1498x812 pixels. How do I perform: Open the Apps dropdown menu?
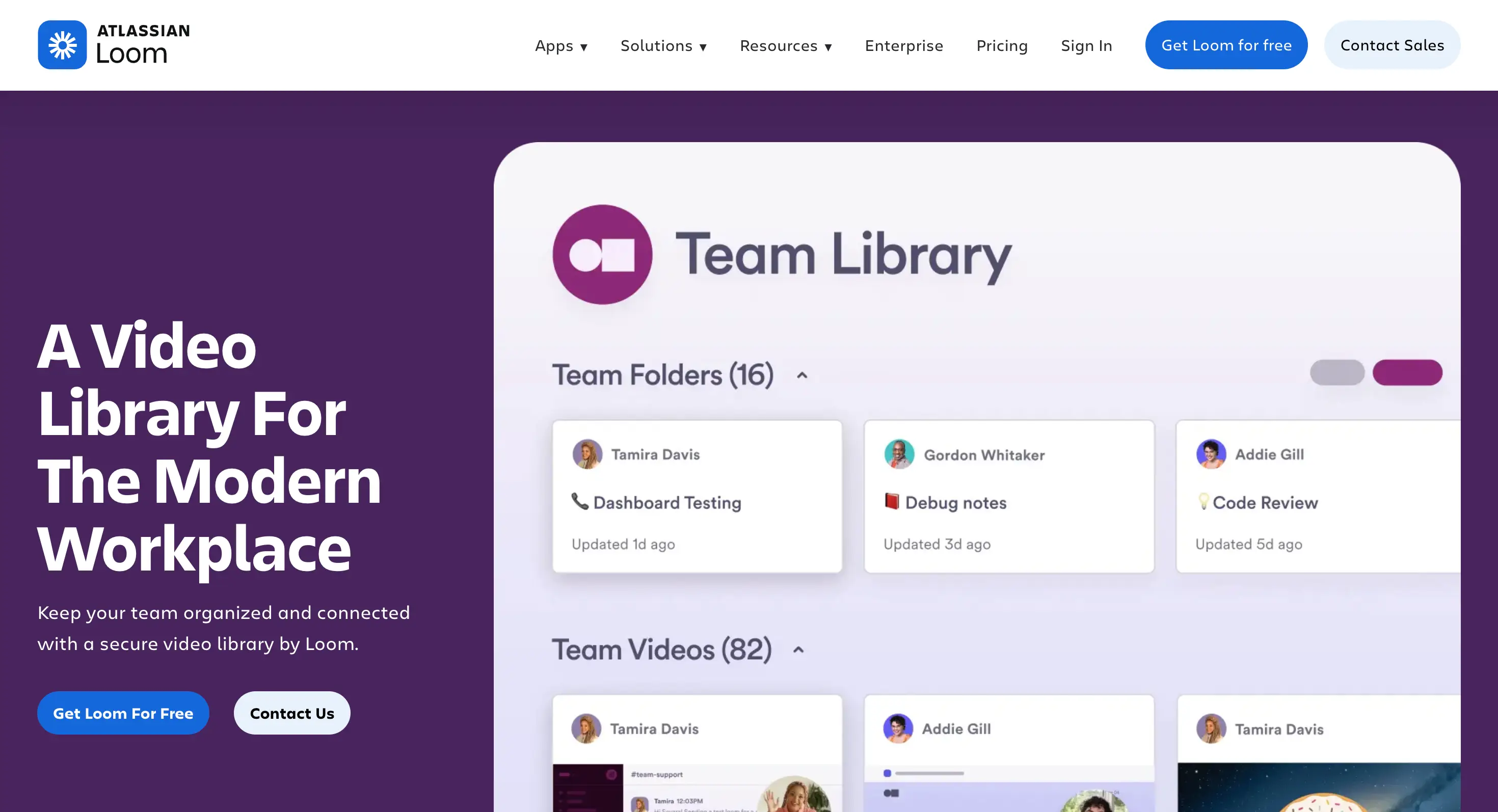coord(561,45)
